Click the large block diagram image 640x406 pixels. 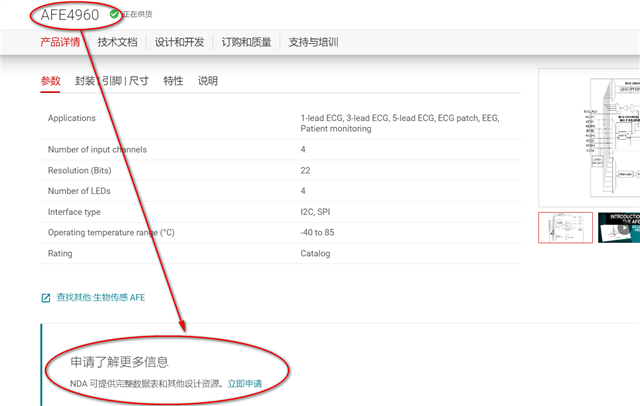coord(589,138)
